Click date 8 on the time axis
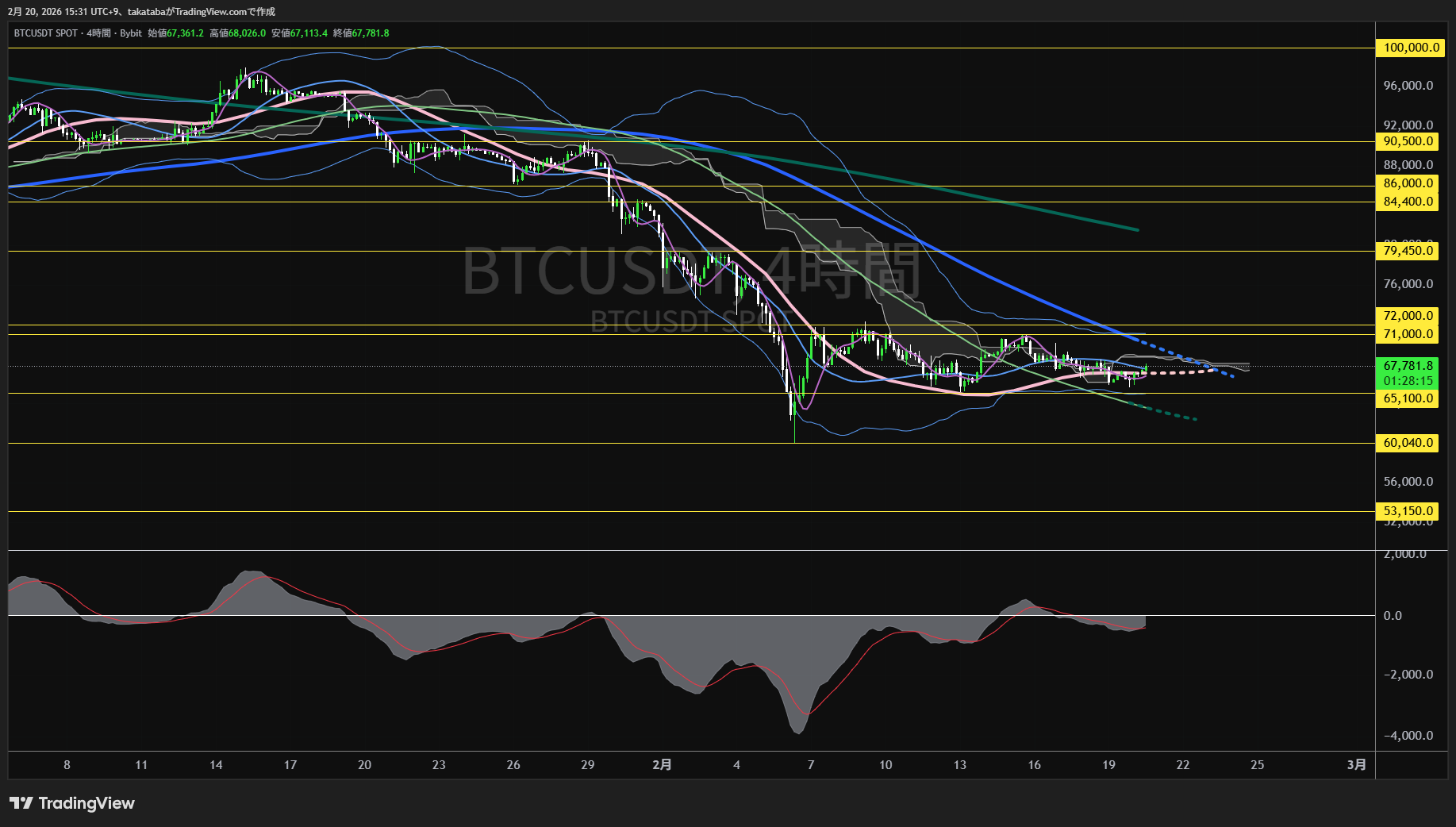The width and height of the screenshot is (1456, 827). coord(67,765)
